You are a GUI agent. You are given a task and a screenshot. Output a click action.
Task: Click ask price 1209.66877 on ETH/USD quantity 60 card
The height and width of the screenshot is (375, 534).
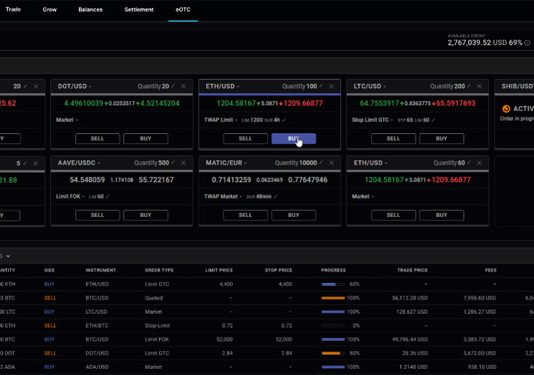(451, 180)
